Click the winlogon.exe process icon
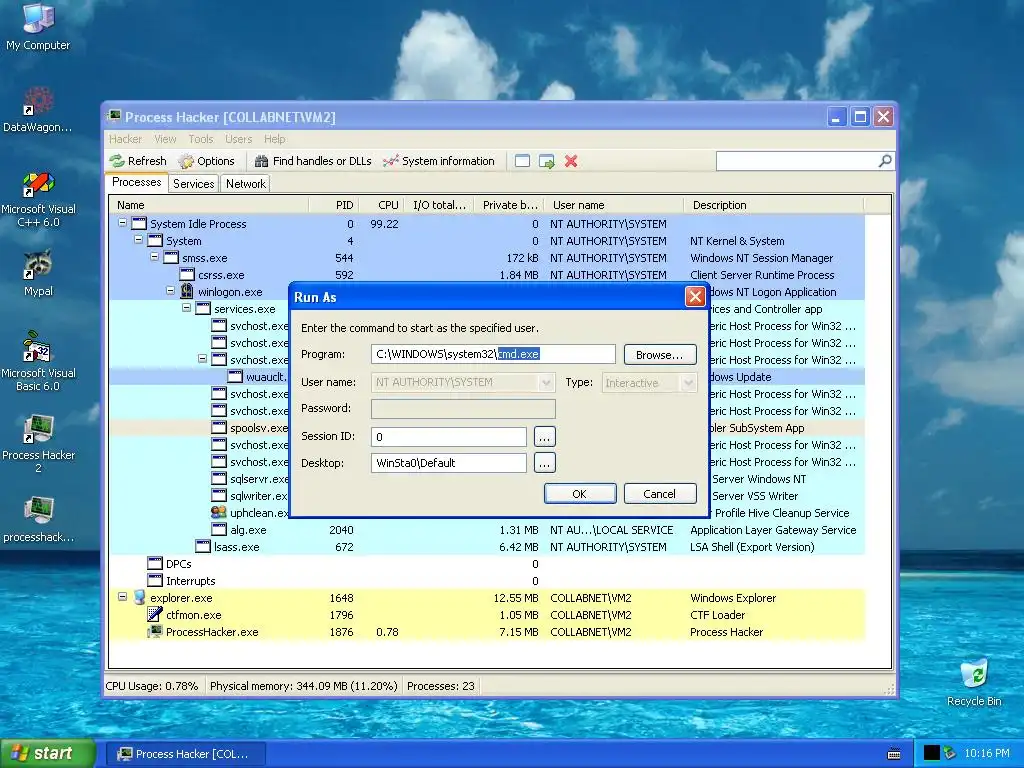This screenshot has width=1024, height=768. click(x=187, y=291)
